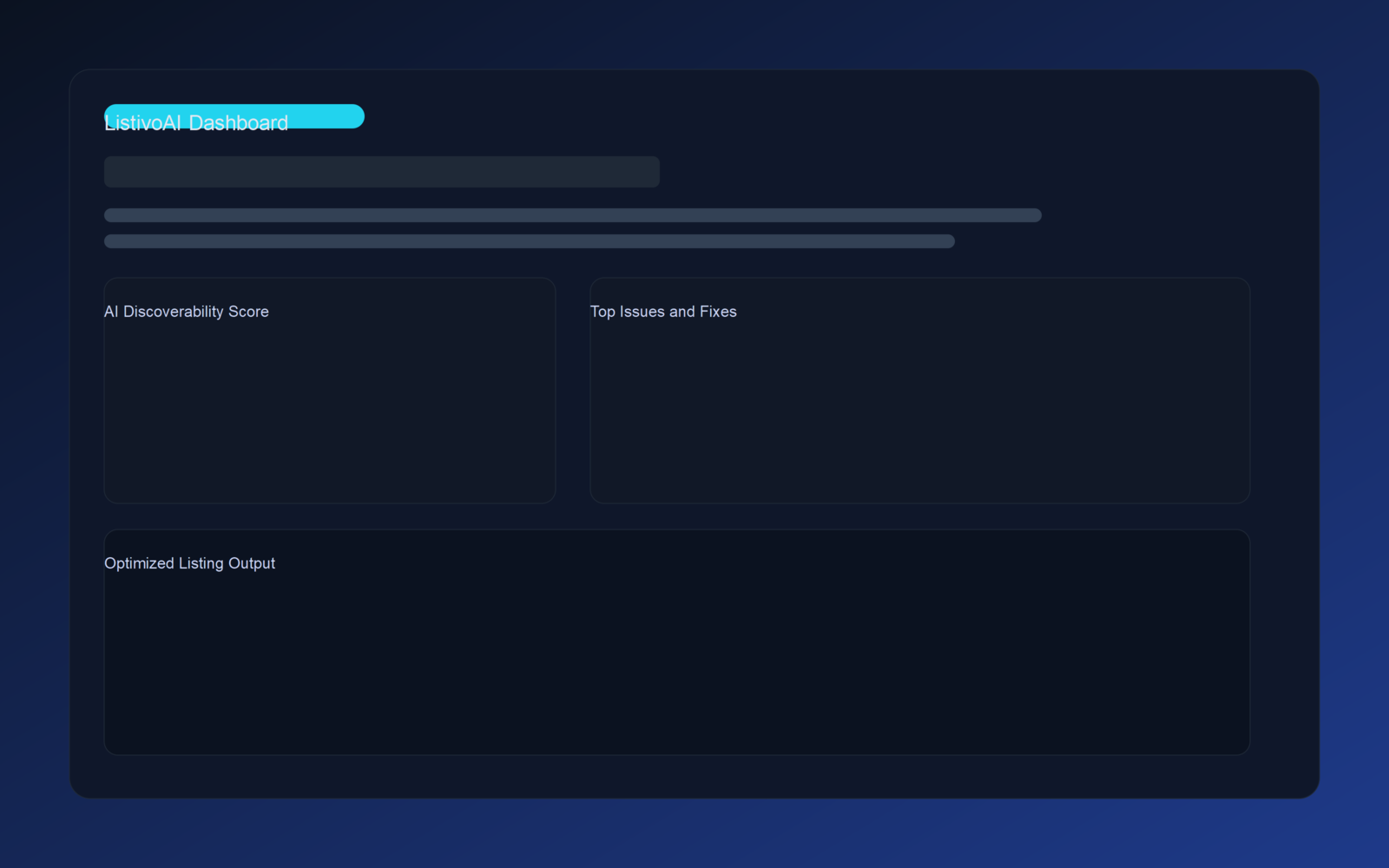
Task: Click the wide dark skeleton title bar
Action: 382,172
